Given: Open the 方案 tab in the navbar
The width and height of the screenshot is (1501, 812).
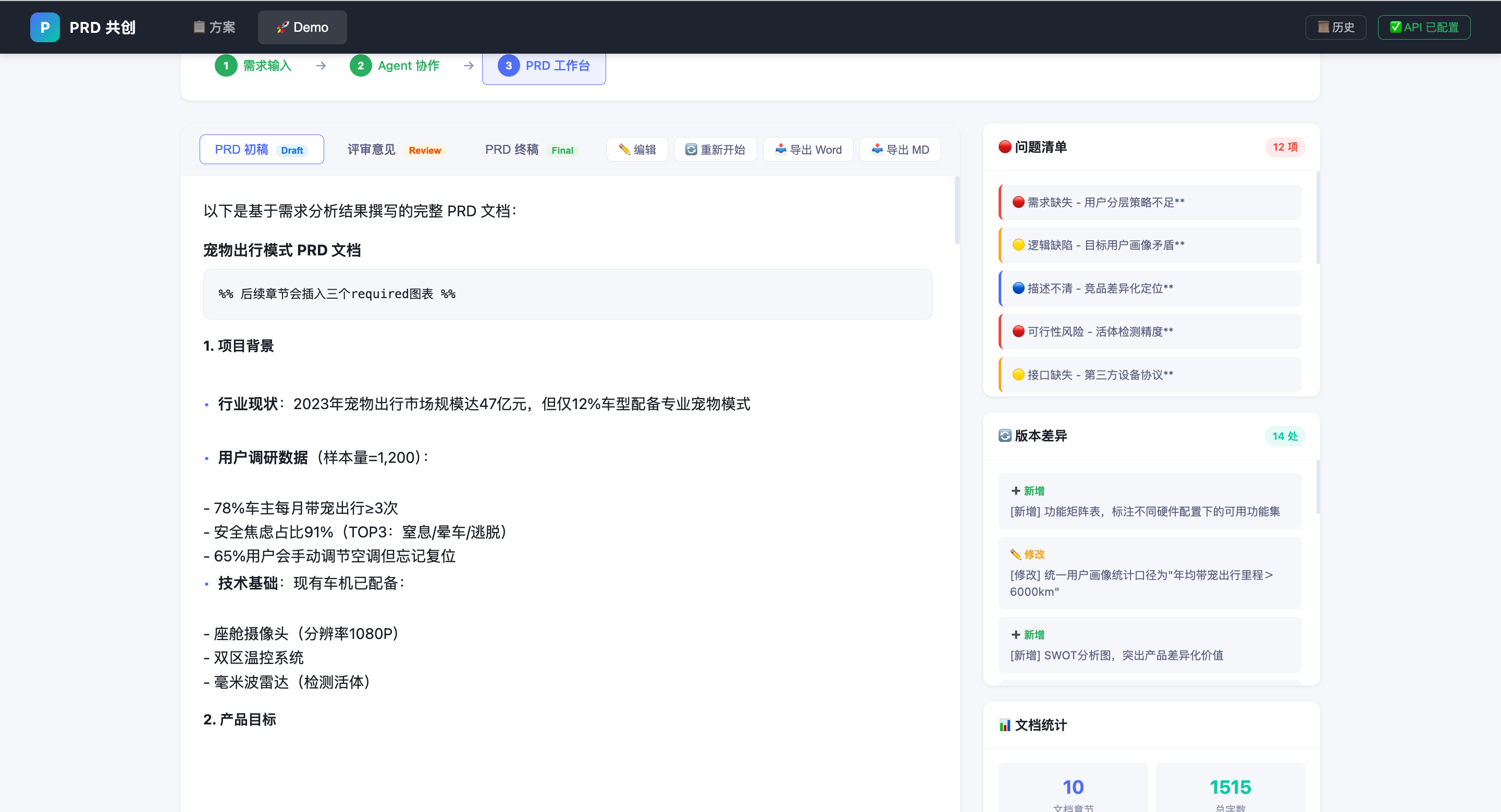Looking at the screenshot, I should point(214,28).
